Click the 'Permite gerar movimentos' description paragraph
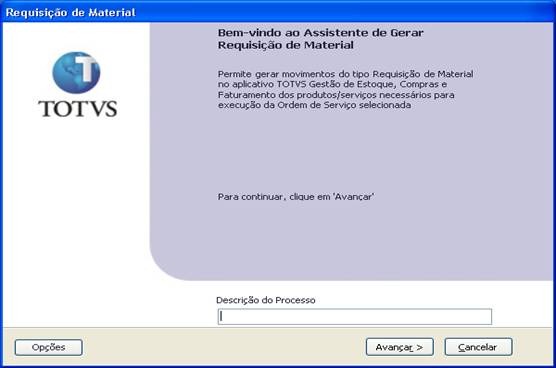The width and height of the screenshot is (556, 368). coord(345,89)
